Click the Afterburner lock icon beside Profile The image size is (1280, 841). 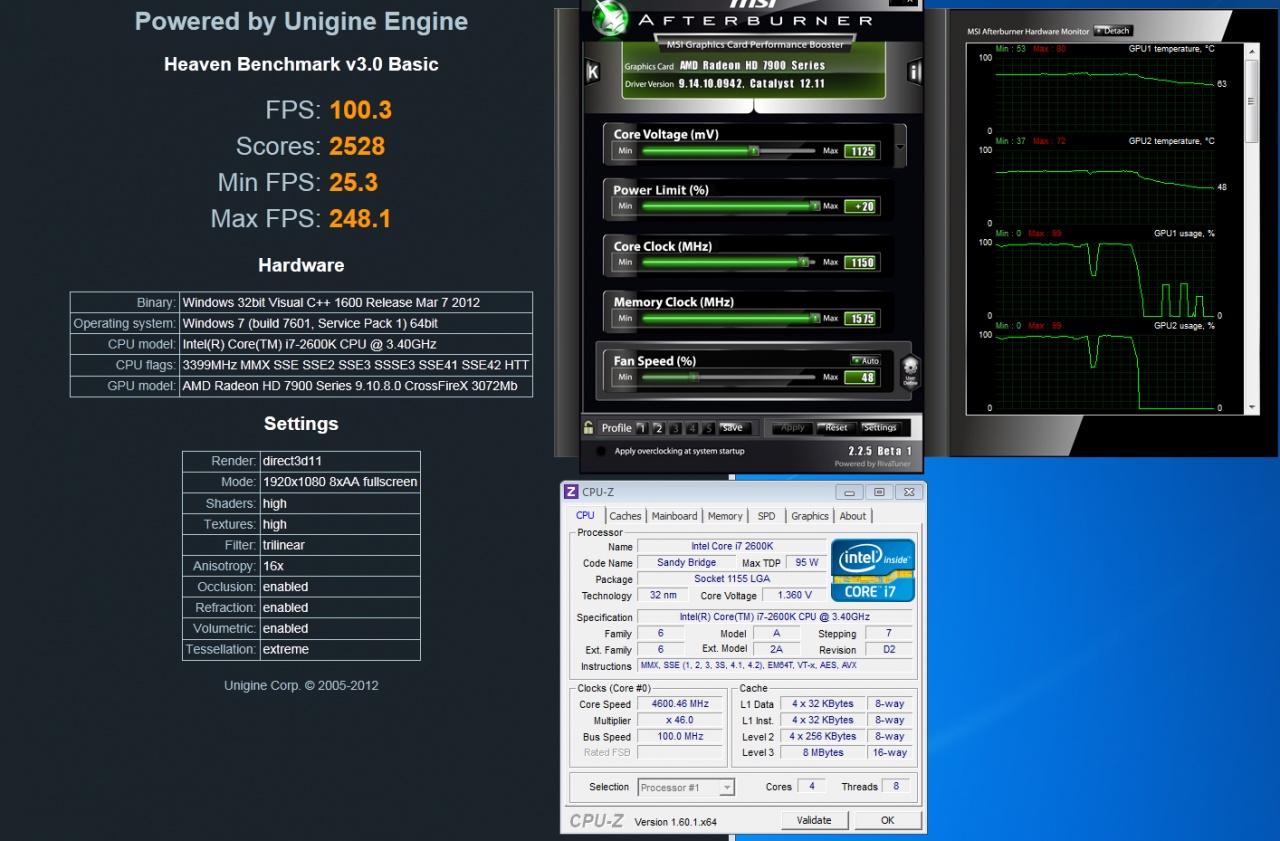coord(590,427)
